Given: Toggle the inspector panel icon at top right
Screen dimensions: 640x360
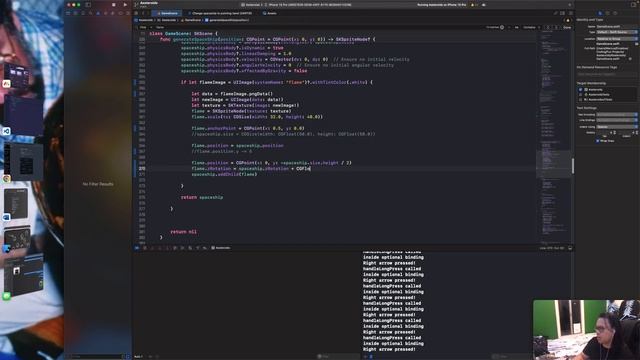Looking at the screenshot, I should 633,5.
